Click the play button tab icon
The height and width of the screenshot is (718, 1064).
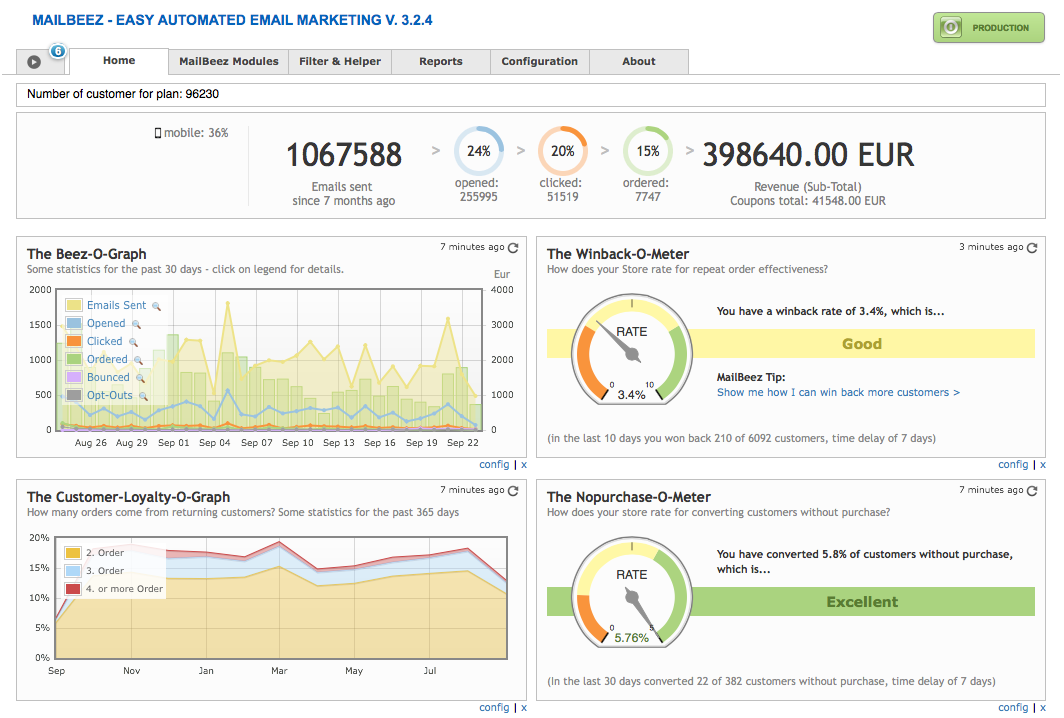click(34, 62)
